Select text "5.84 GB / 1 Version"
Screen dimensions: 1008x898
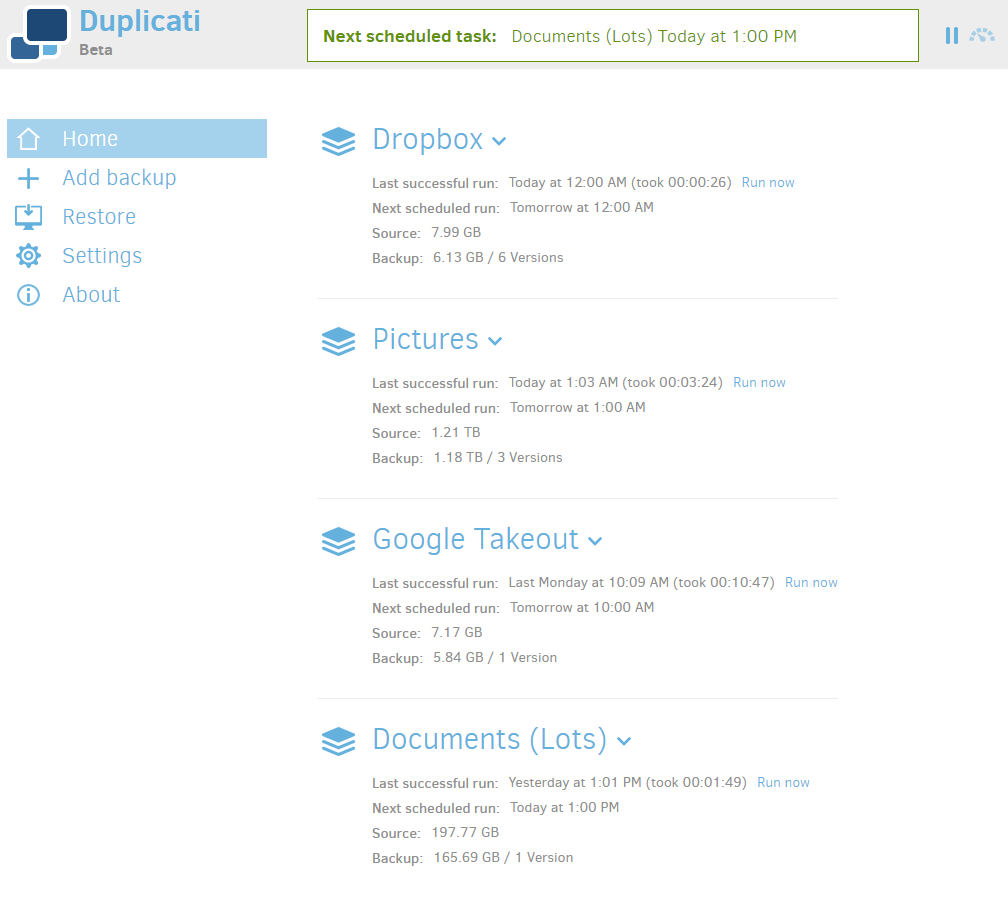click(x=495, y=657)
